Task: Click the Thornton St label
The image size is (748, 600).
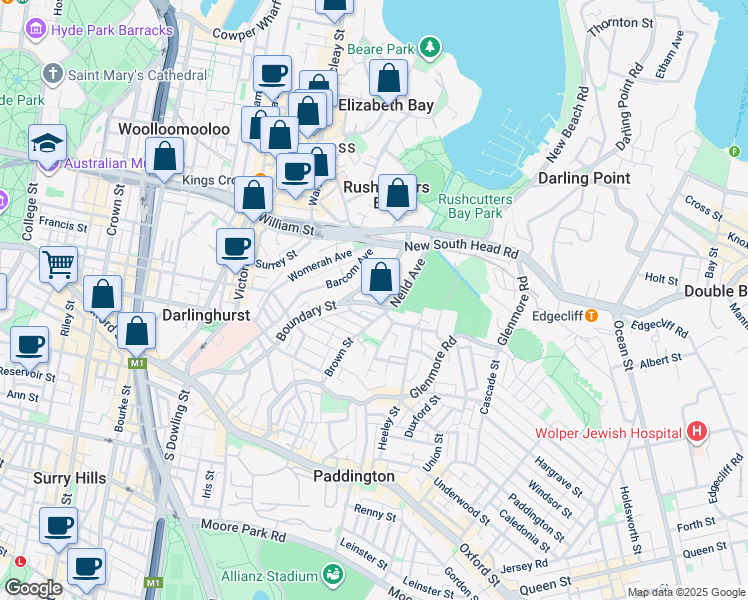Action: click(621, 26)
